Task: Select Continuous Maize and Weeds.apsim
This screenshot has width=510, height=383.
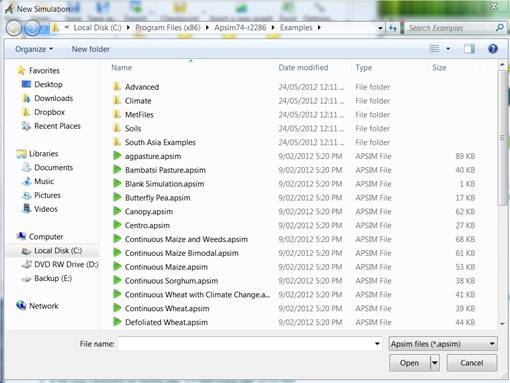Action: click(x=186, y=239)
